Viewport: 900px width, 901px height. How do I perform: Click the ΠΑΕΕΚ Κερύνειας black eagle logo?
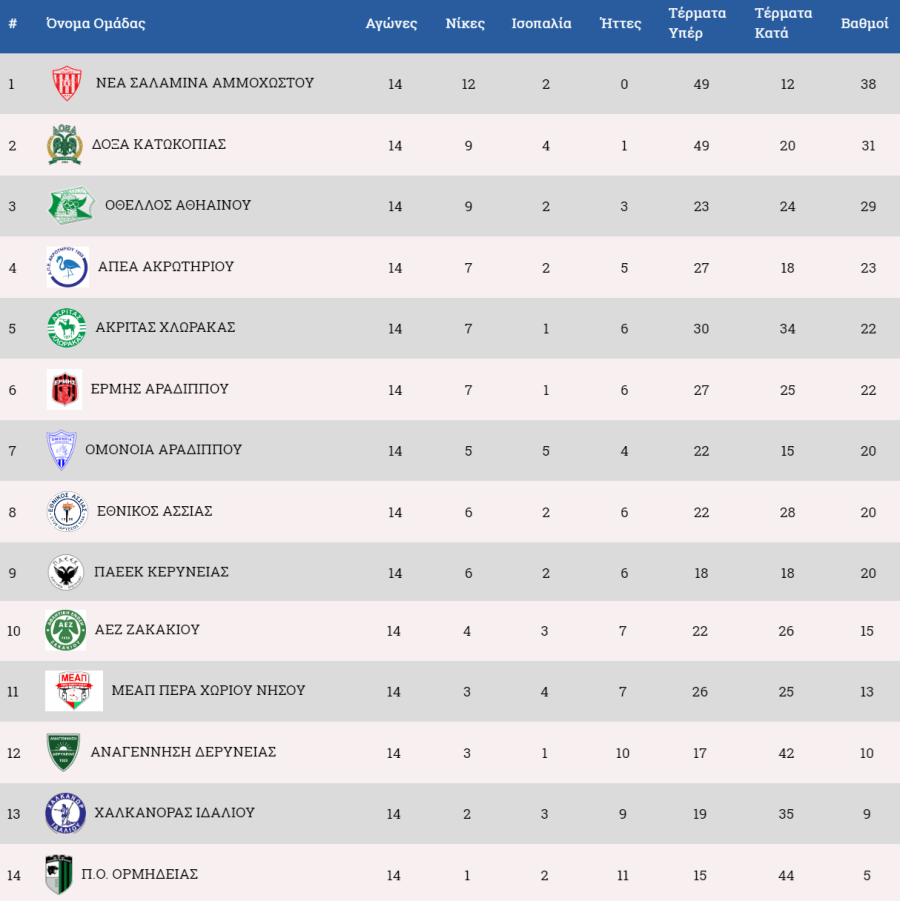[66, 572]
